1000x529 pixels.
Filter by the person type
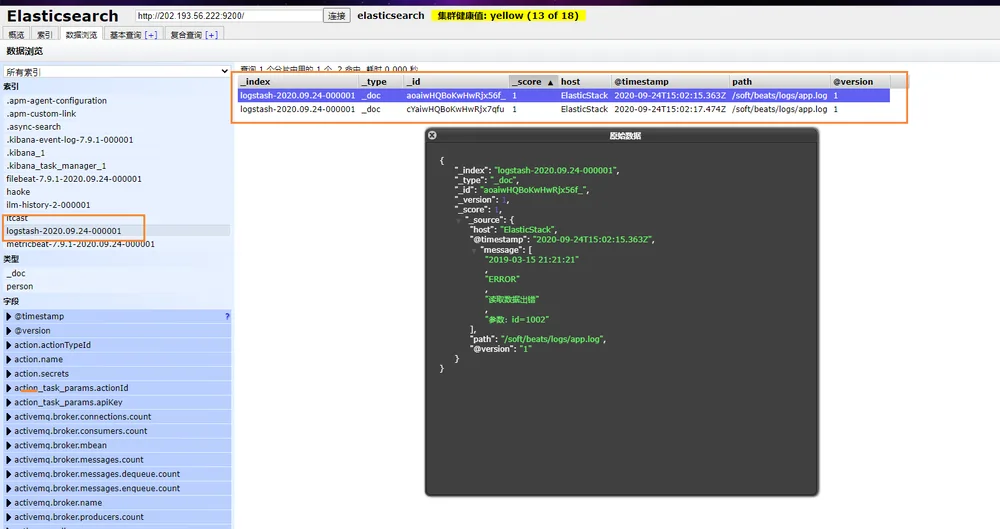[x=20, y=287]
